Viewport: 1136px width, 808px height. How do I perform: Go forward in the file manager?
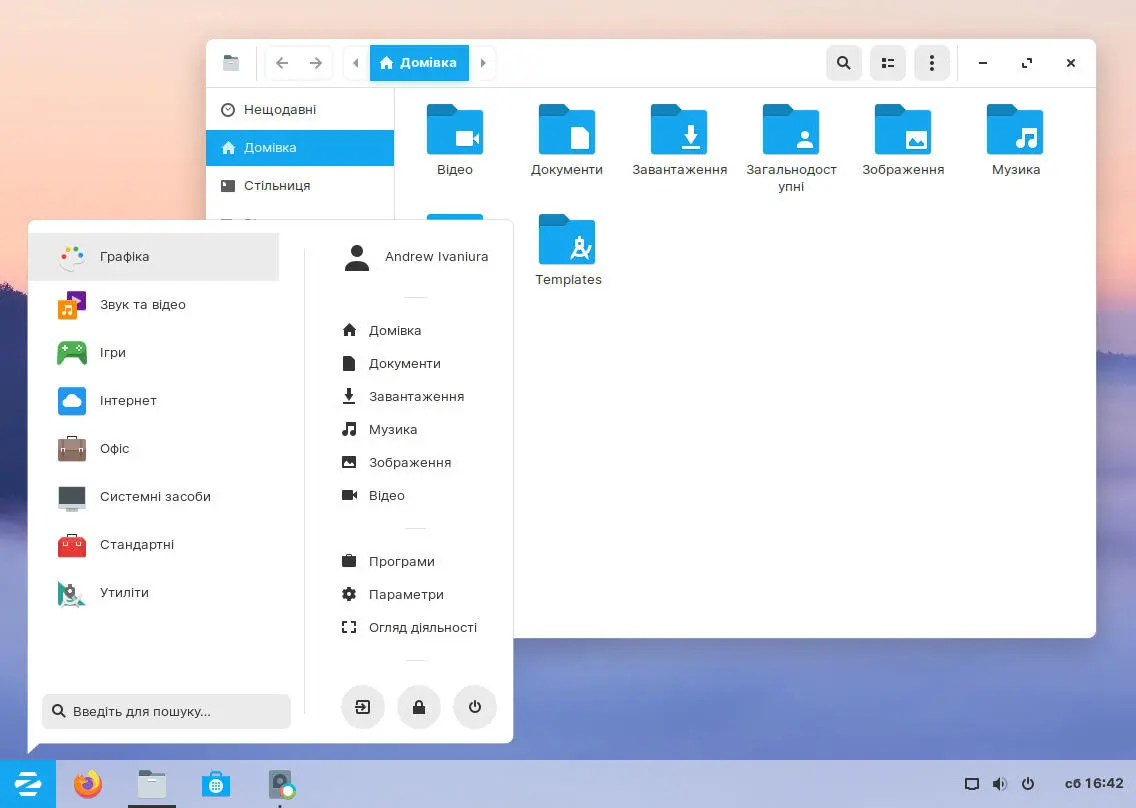pos(316,63)
